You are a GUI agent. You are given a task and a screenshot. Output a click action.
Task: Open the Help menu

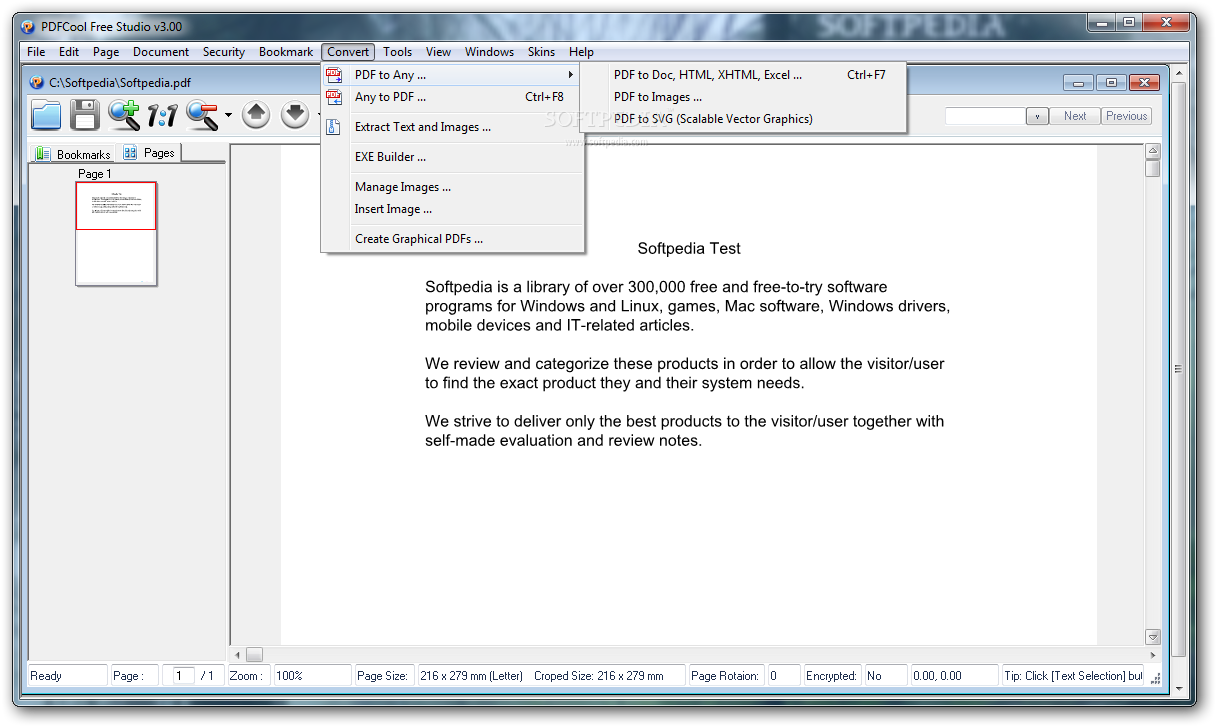click(x=581, y=52)
